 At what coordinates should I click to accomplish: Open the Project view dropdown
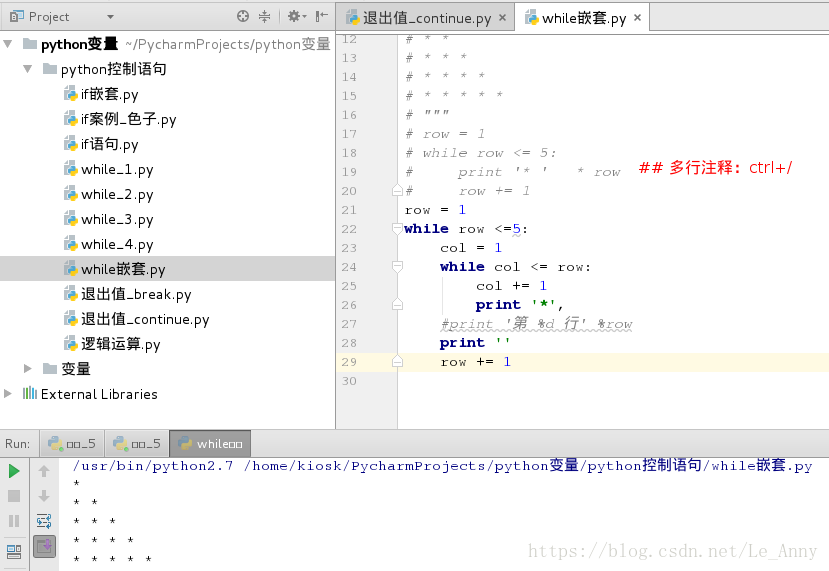pyautogui.click(x=110, y=17)
